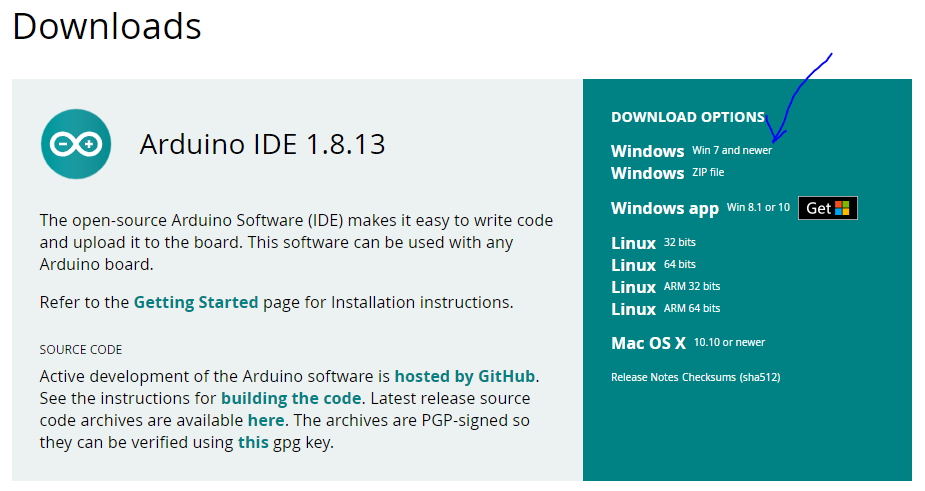
Task: Click the DOWNLOAD OPTIONS heading
Action: coord(688,117)
